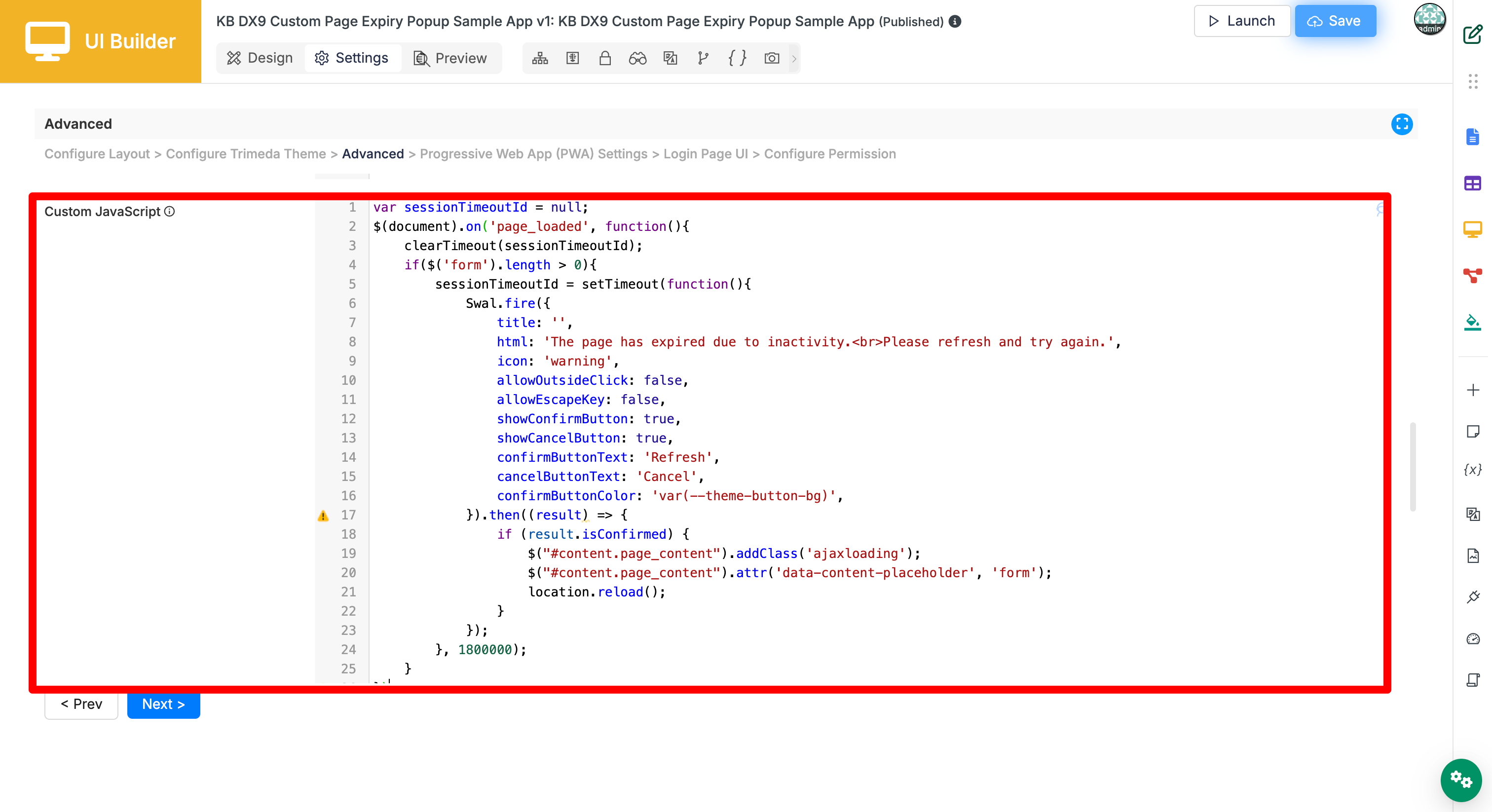The image size is (1492, 812).
Task: Click 'location.reload();' code line
Action: (x=597, y=592)
